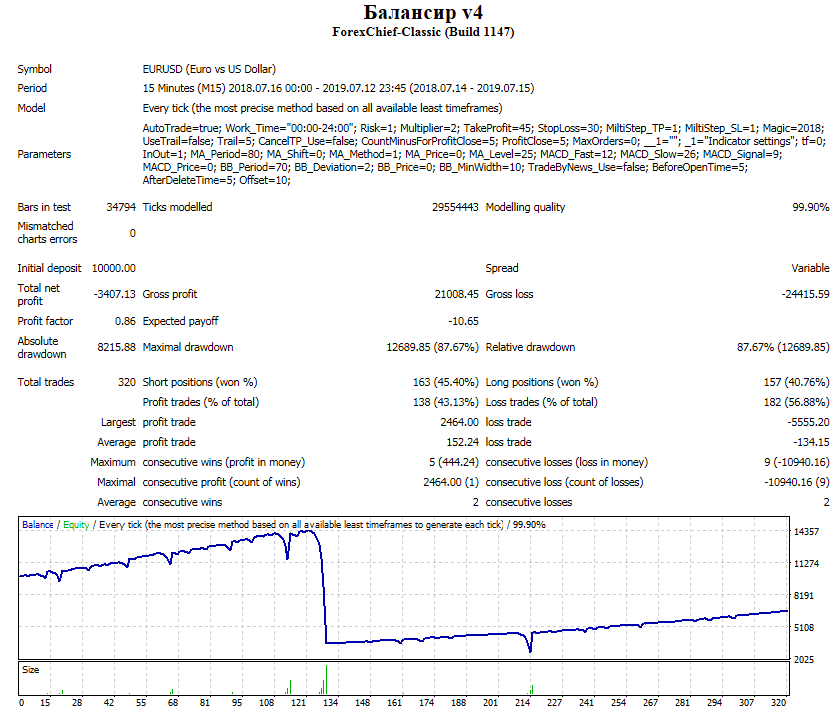The image size is (835, 707).
Task: Click the average loss trade value "-134.15"
Action: pyautogui.click(x=811, y=442)
